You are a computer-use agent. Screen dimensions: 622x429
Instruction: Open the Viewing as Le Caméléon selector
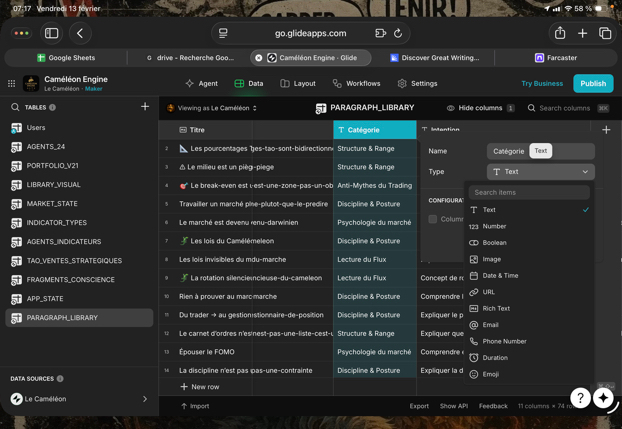tap(212, 108)
